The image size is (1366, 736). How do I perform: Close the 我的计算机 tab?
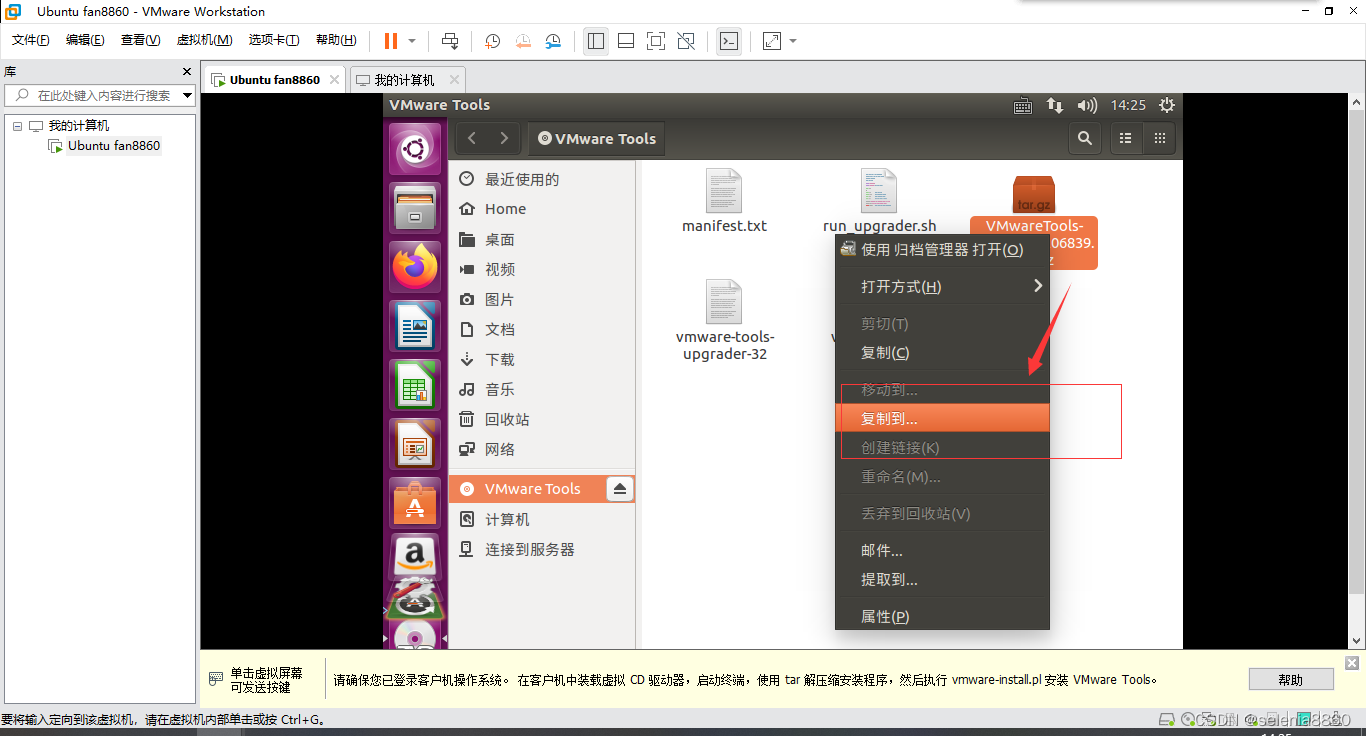pos(454,80)
